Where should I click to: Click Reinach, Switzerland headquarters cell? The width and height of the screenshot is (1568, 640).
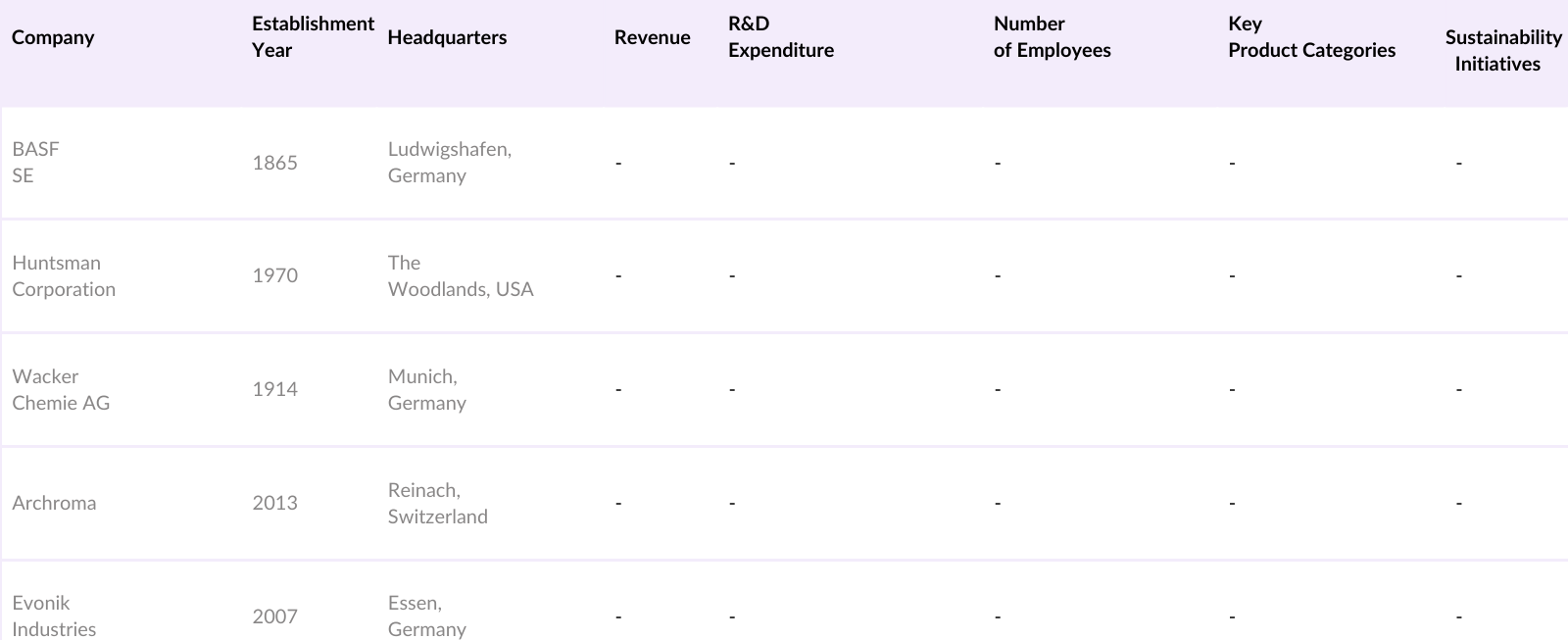(437, 503)
